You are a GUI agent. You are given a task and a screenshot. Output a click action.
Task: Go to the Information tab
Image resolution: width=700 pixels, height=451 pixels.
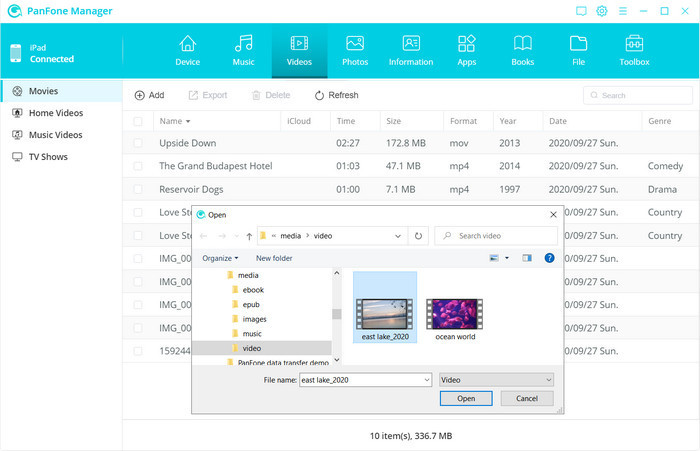(x=411, y=50)
